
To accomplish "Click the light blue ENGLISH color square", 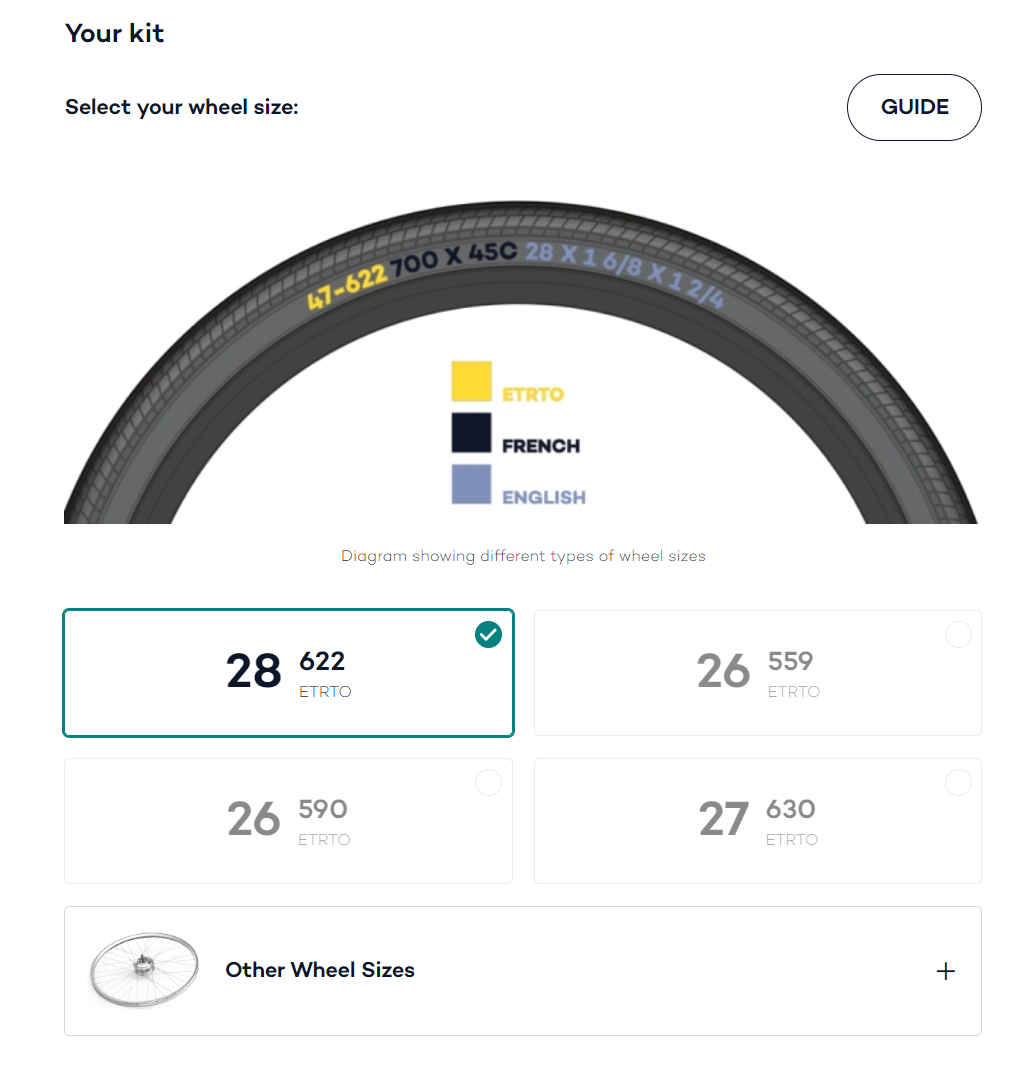I will pos(471,484).
